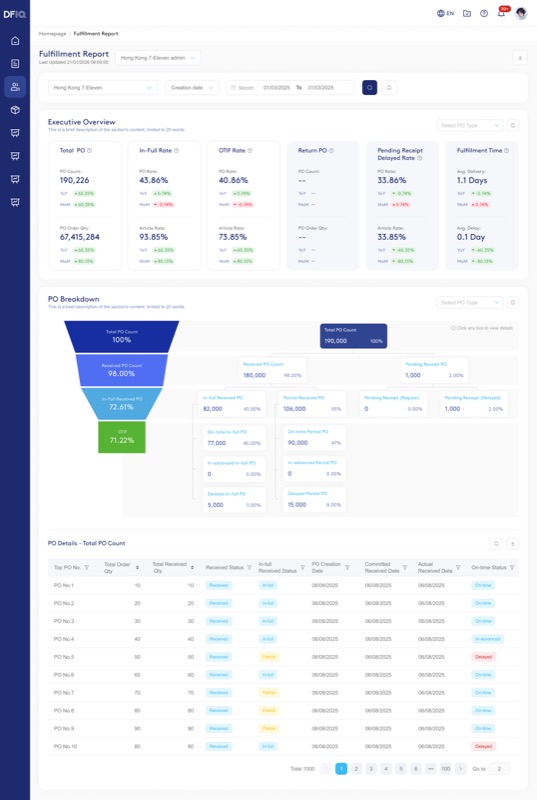Select the On-time In-full PO box showing 77,000
Screen dimensions: 537x800
[x=234, y=438]
